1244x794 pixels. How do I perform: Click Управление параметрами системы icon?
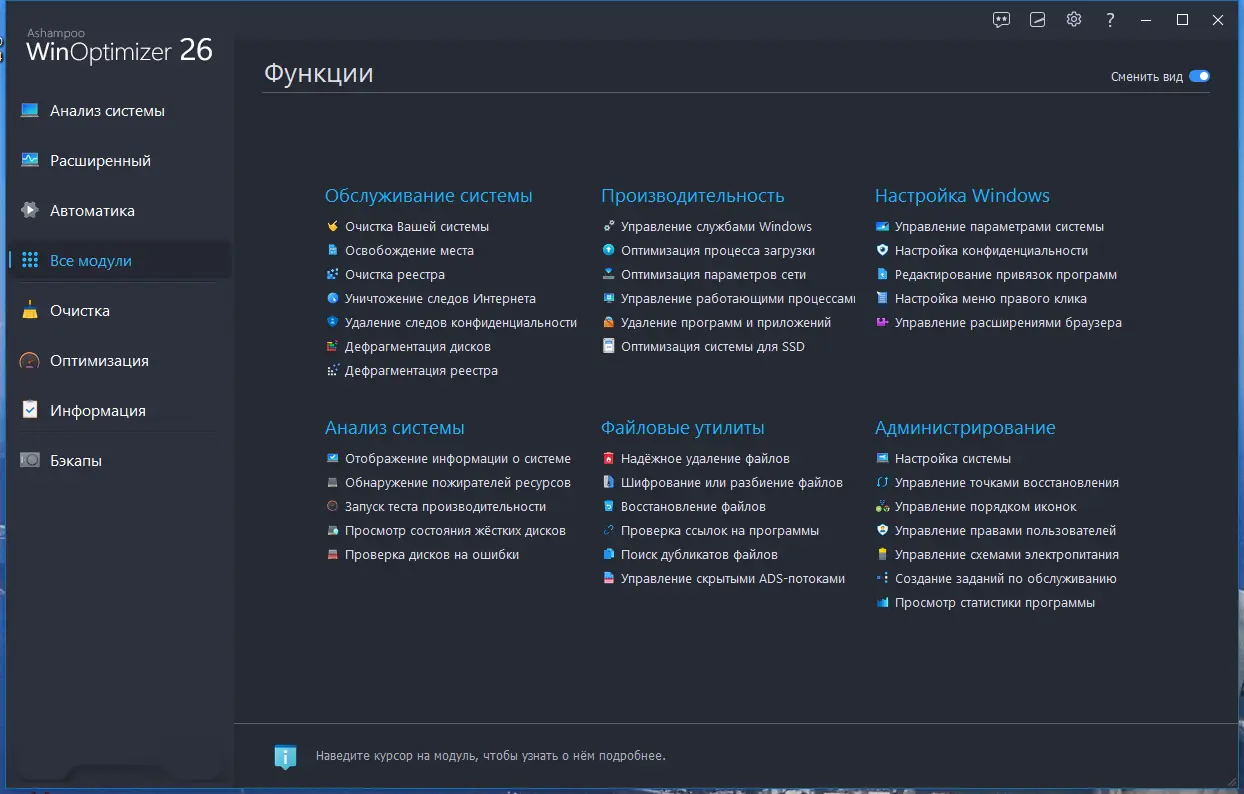[x=882, y=226]
